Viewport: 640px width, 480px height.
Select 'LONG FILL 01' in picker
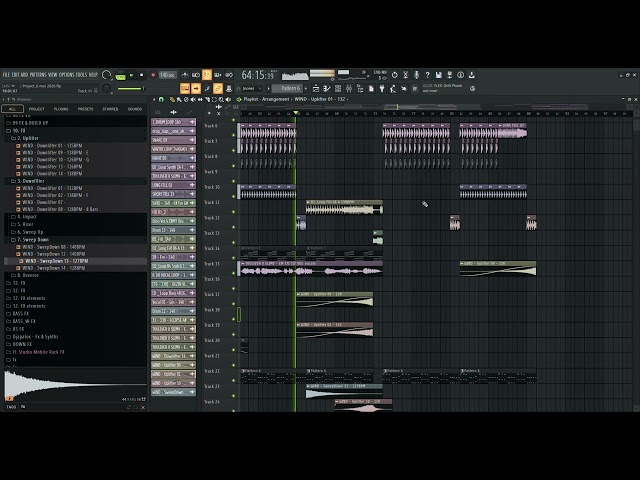pyautogui.click(x=173, y=185)
